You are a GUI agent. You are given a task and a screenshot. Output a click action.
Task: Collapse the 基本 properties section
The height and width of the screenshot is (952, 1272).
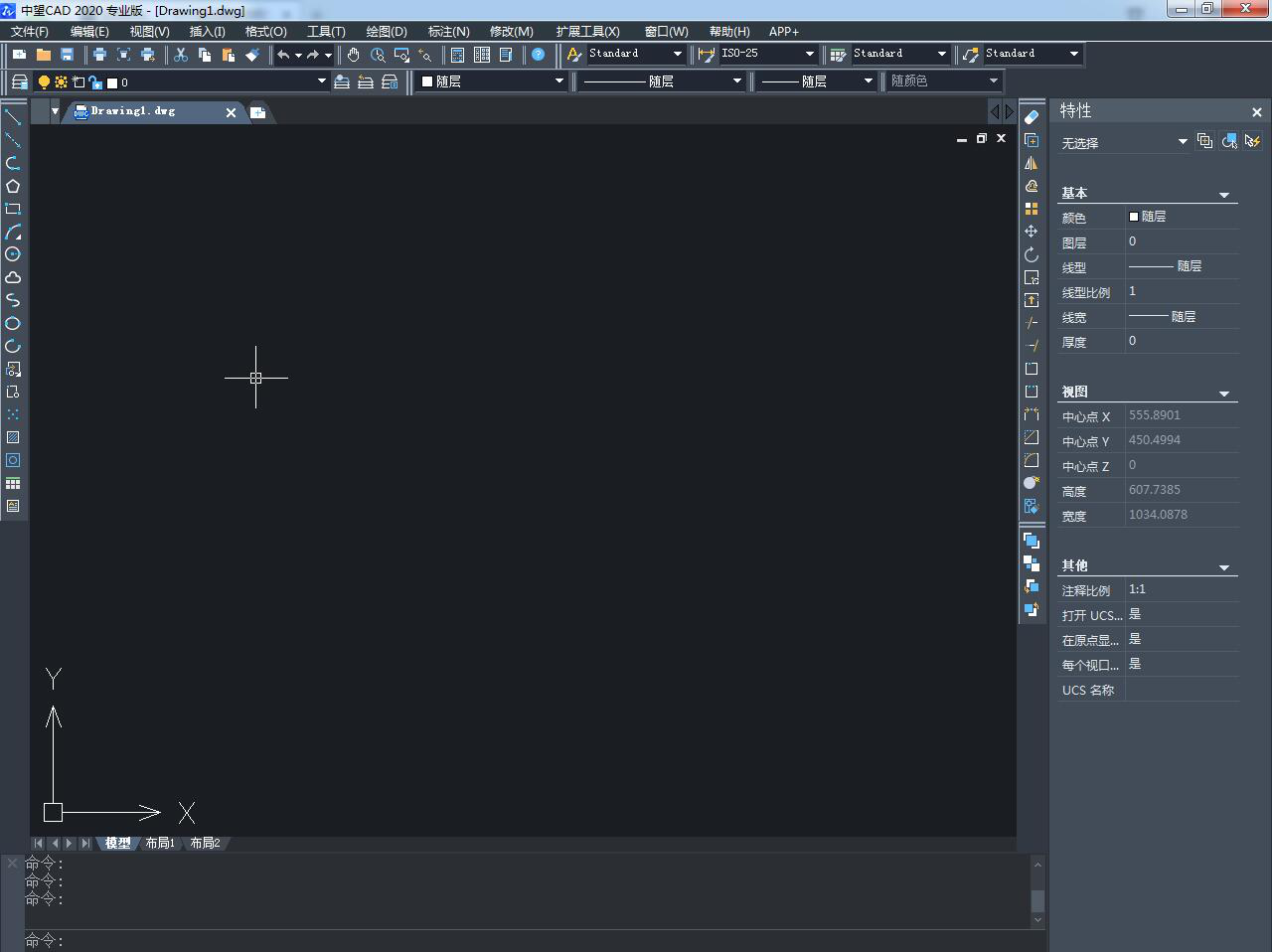tap(1223, 195)
